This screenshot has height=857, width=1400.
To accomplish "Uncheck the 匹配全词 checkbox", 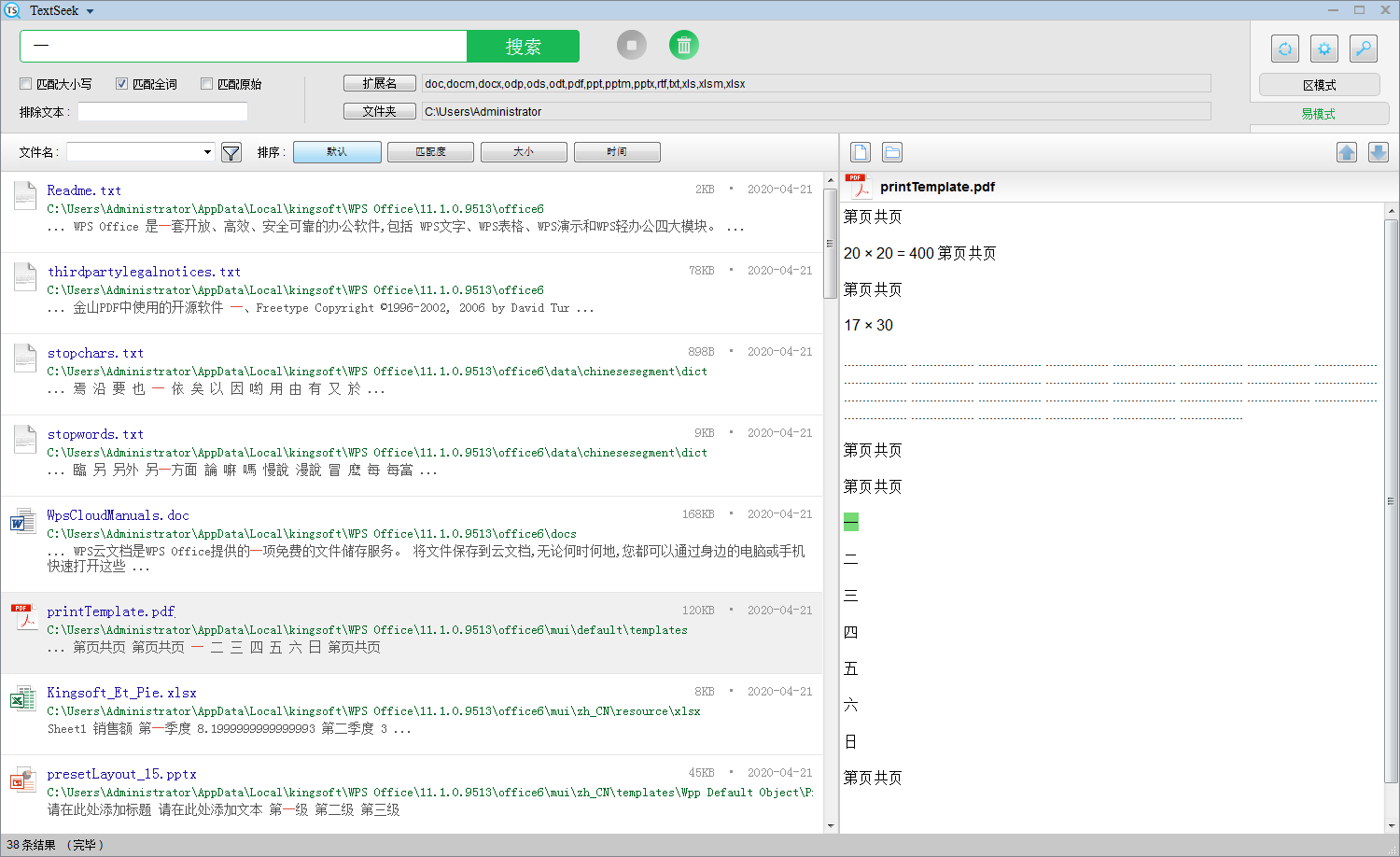I will click(x=121, y=83).
